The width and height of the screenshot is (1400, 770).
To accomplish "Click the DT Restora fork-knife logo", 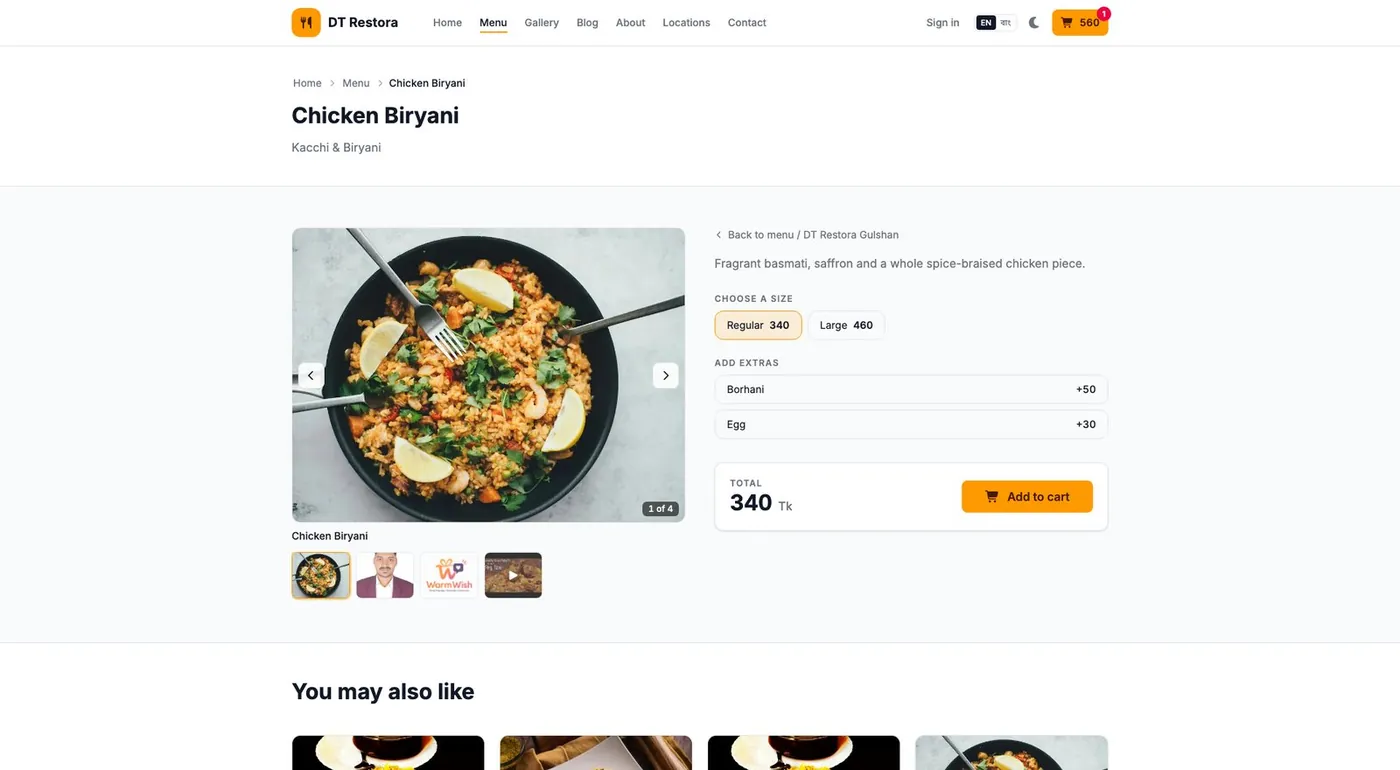I will [x=306, y=22].
